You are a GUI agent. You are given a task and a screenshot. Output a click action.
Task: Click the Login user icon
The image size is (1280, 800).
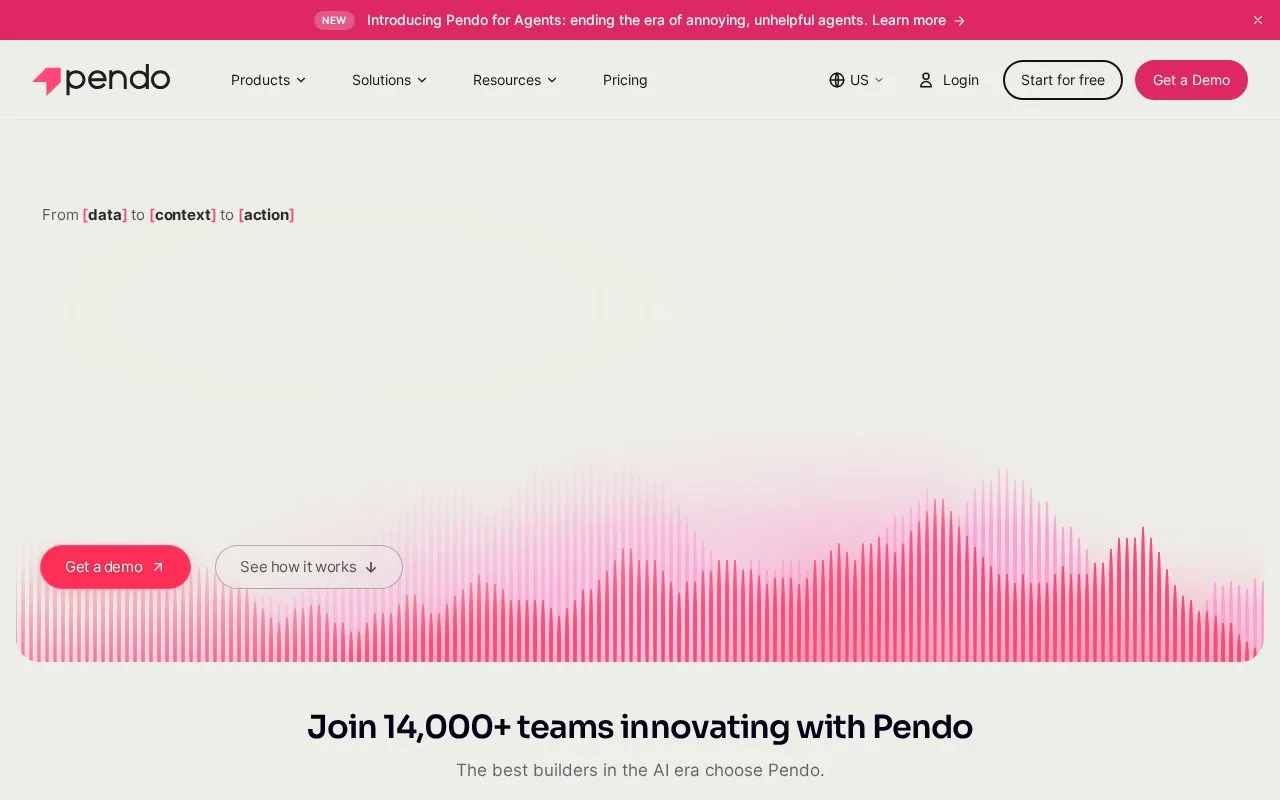(x=926, y=80)
